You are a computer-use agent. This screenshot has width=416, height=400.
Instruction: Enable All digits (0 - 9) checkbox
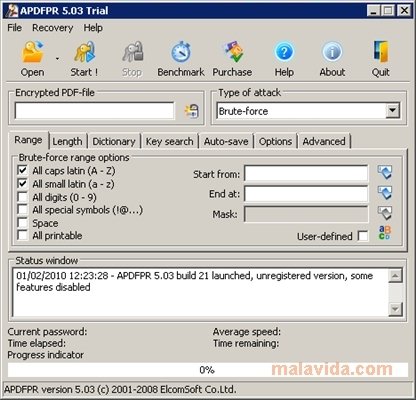22,197
